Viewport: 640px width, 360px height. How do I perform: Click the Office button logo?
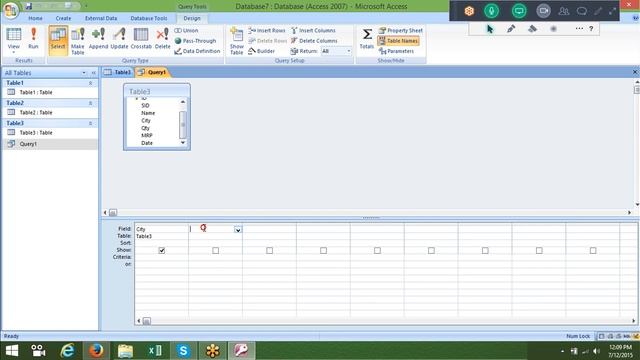11,10
